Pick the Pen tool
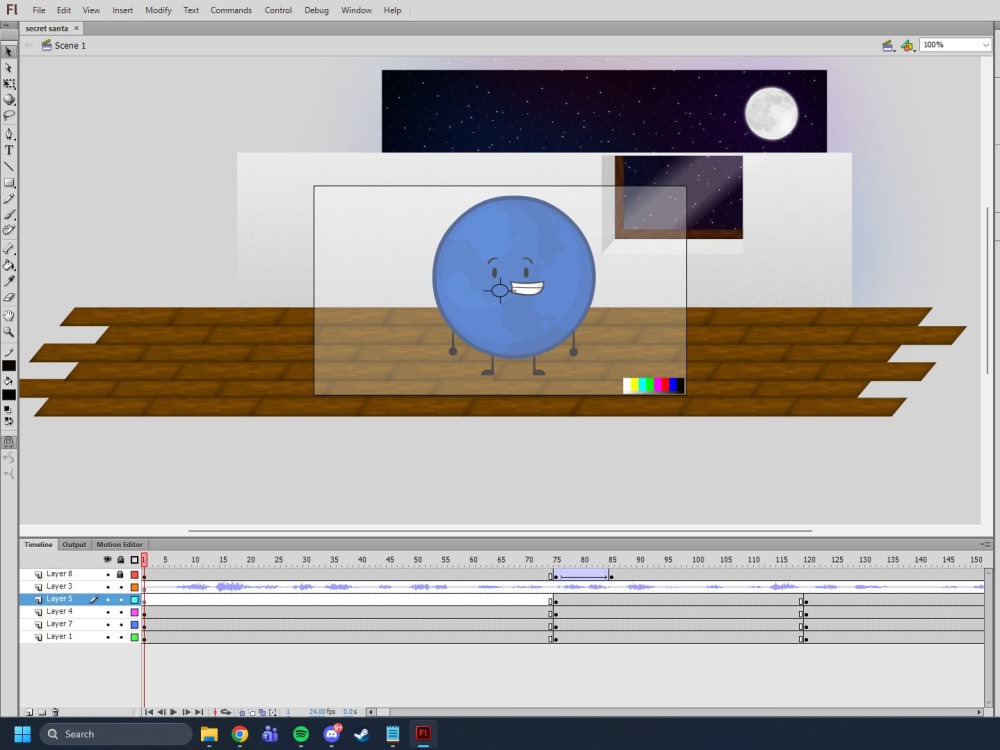This screenshot has width=1000, height=750. tap(11, 133)
